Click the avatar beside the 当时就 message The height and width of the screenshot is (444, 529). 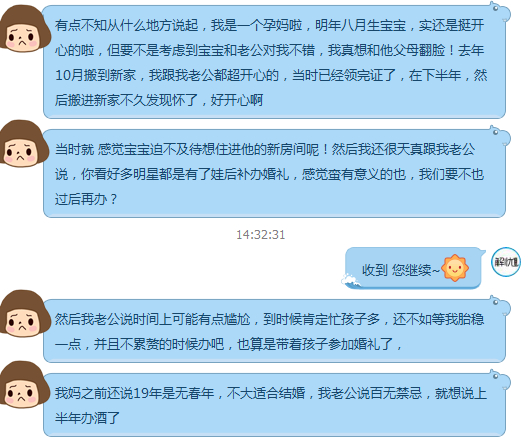point(24,144)
